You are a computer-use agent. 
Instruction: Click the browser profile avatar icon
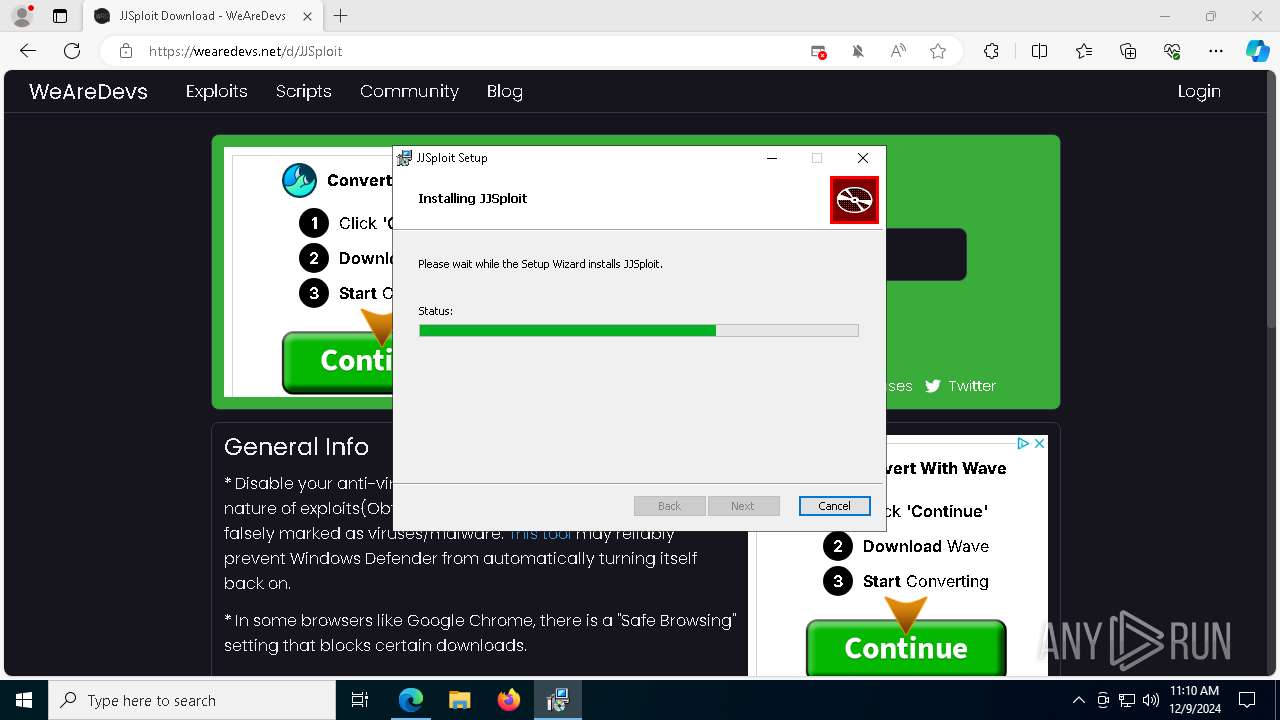click(x=22, y=16)
